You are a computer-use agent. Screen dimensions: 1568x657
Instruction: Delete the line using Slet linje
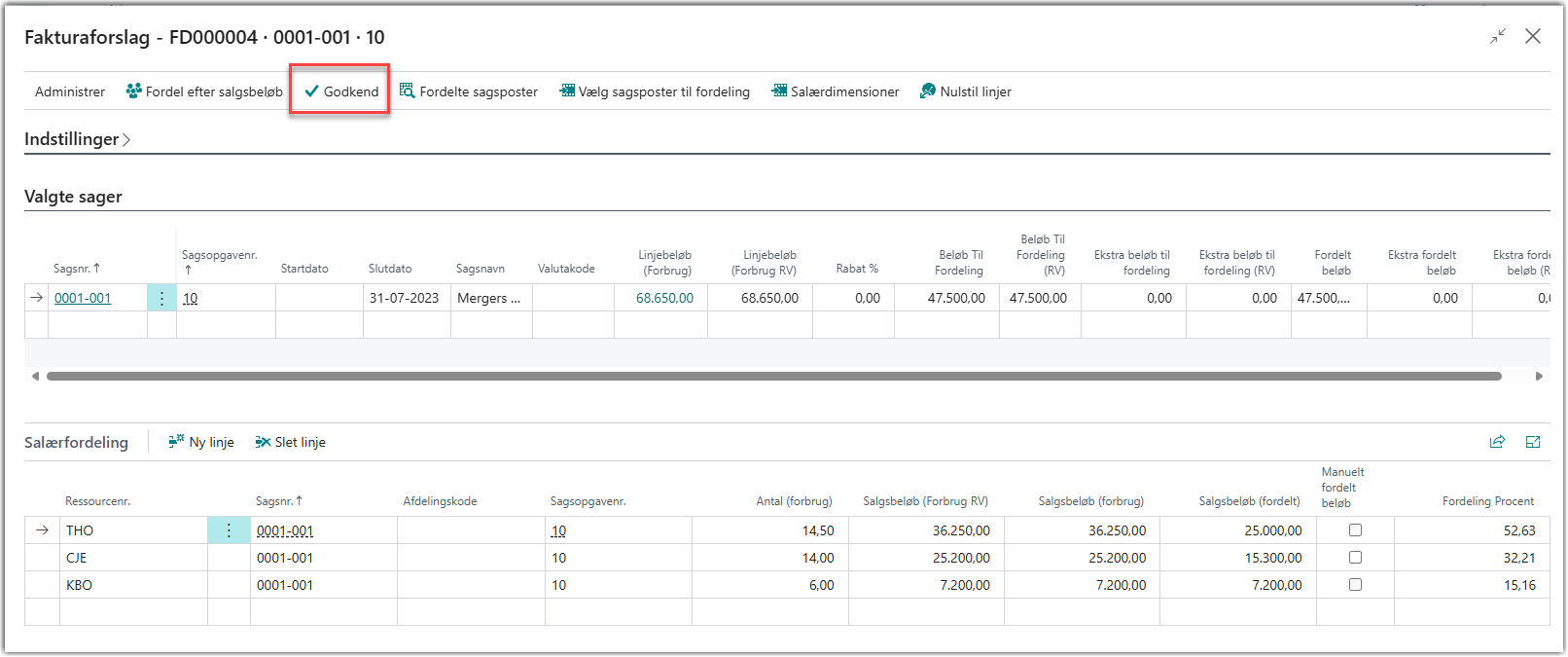291,442
